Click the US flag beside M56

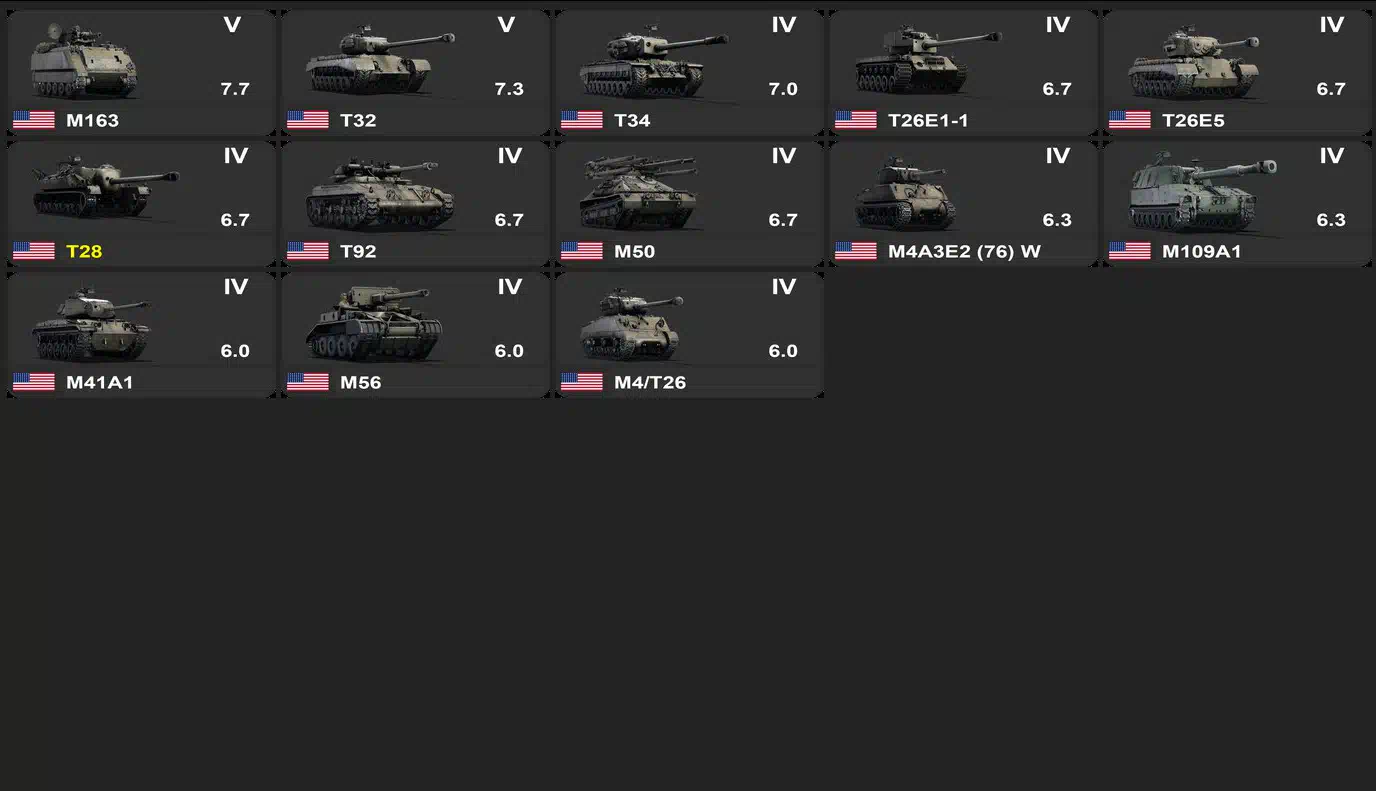point(308,382)
